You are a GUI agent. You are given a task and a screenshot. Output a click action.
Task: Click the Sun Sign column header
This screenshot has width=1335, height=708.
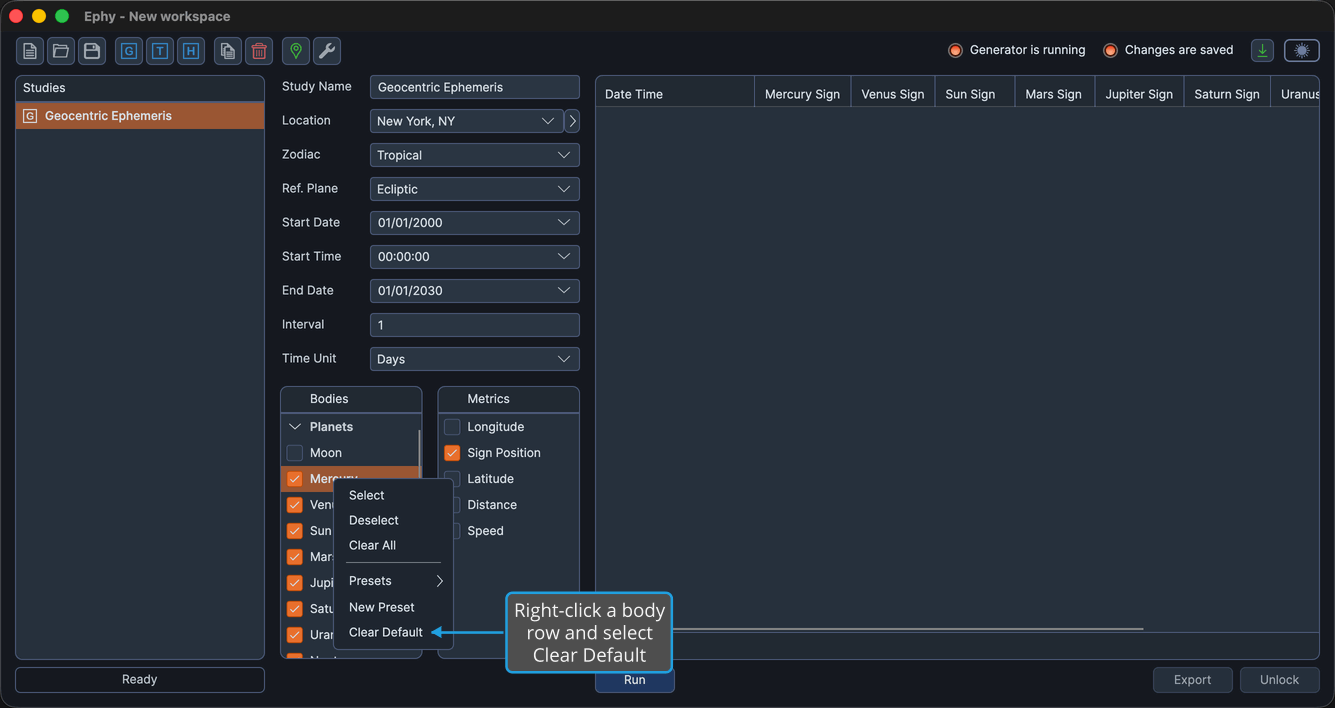(x=975, y=94)
